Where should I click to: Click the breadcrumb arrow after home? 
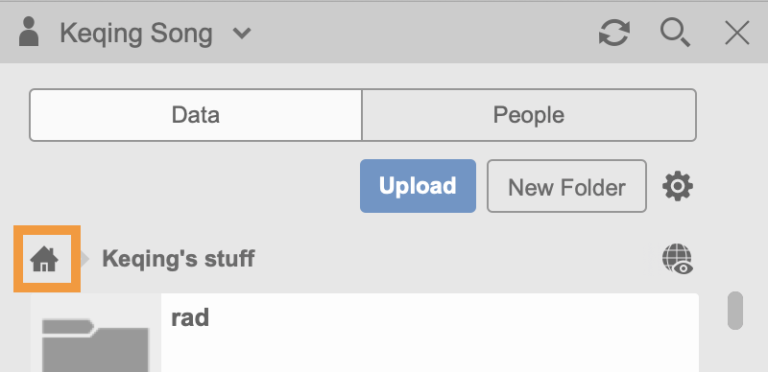tap(85, 259)
